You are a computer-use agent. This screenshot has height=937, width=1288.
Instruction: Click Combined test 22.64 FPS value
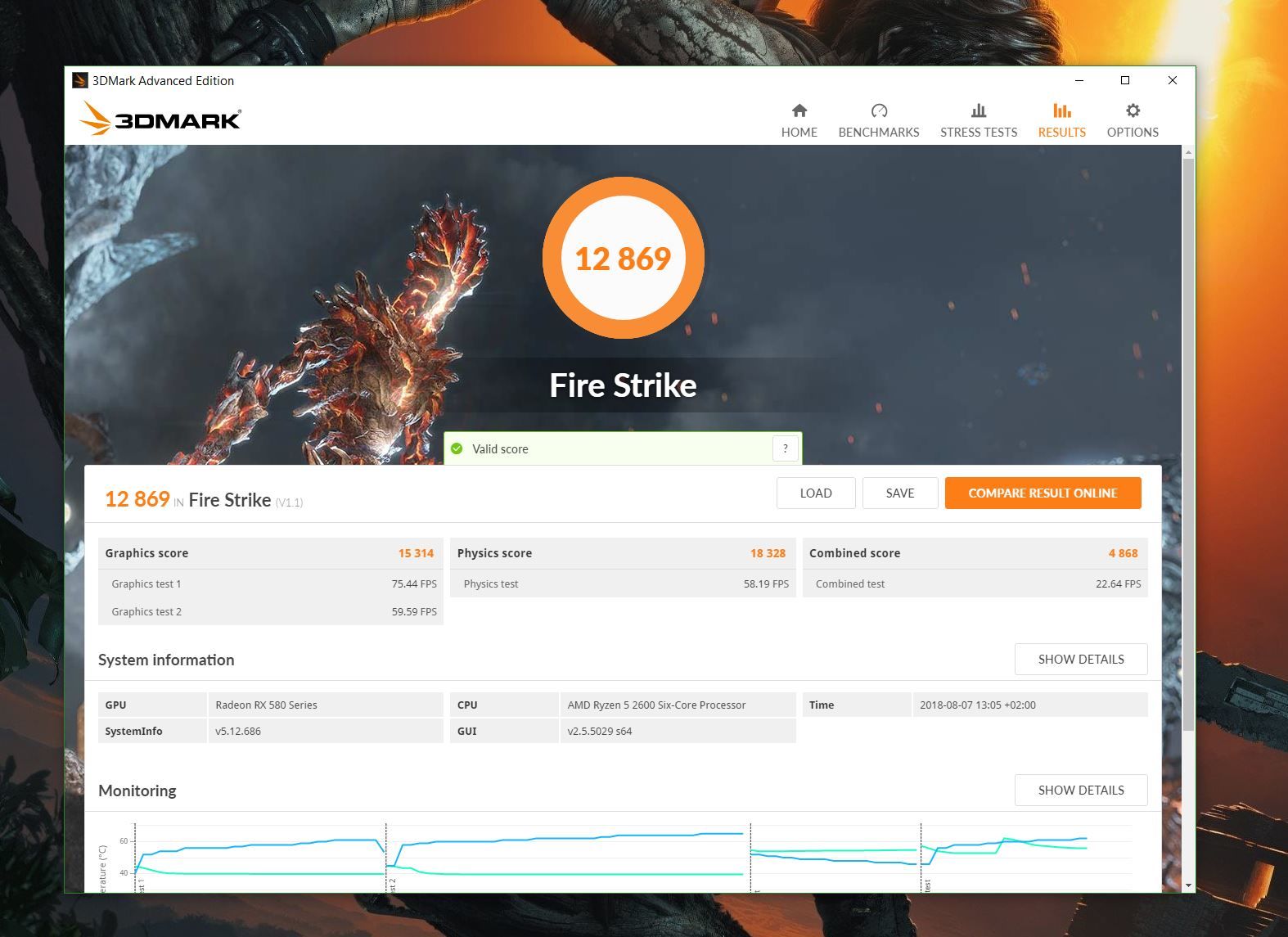click(x=1118, y=584)
